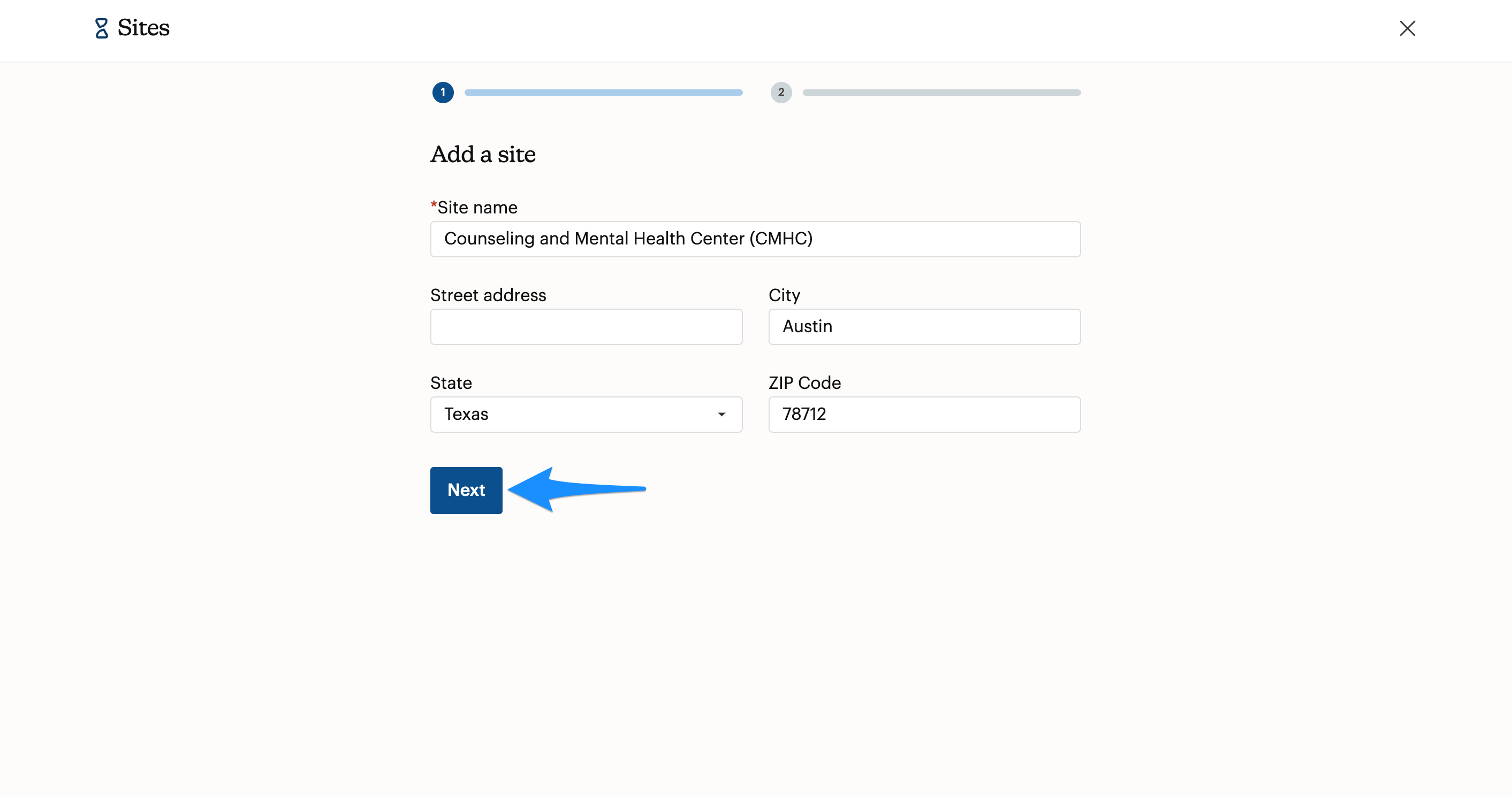The width and height of the screenshot is (1512, 796).
Task: Click the City label text
Action: pyautogui.click(x=784, y=295)
